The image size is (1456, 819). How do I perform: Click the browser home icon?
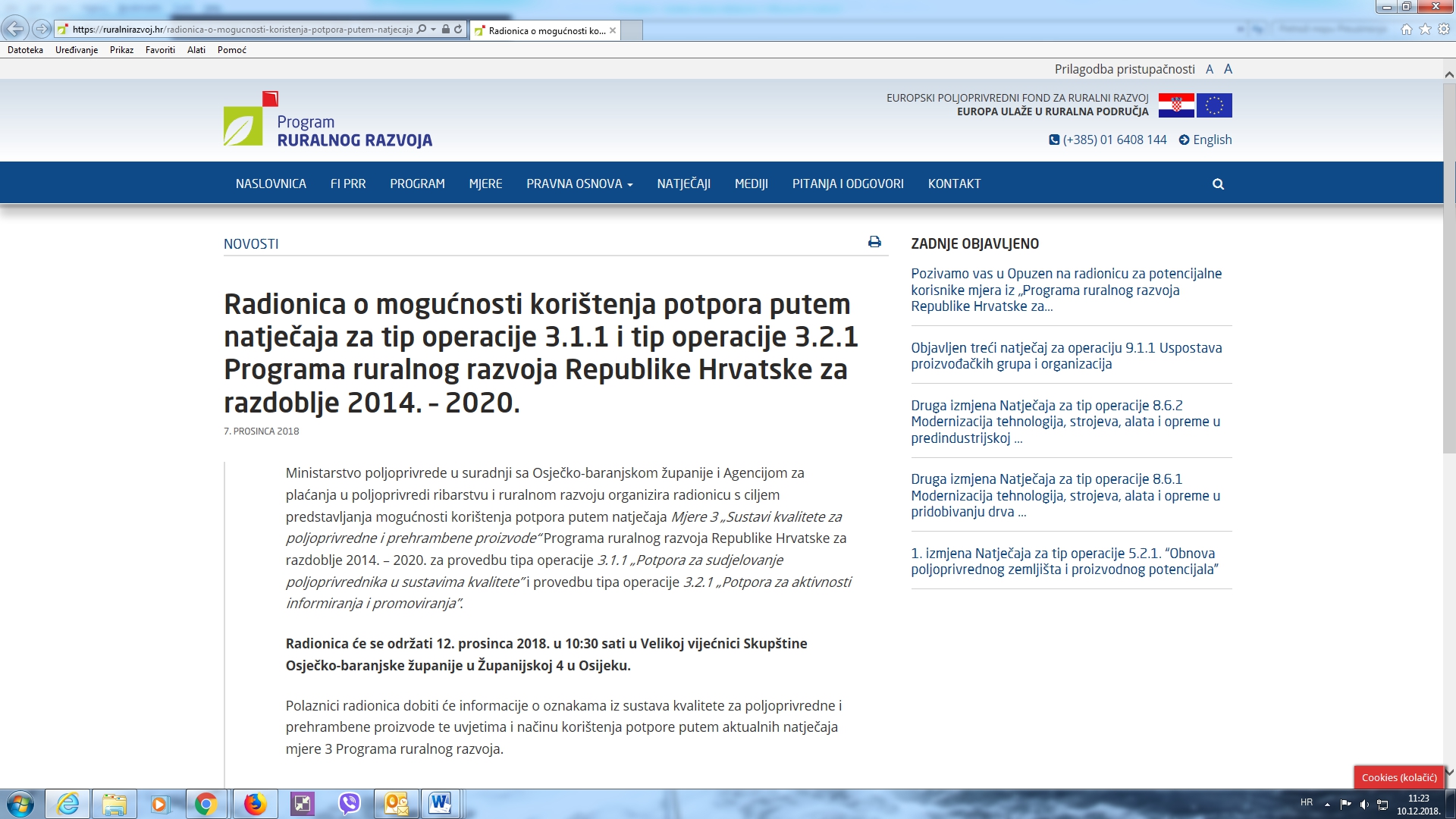point(1407,30)
